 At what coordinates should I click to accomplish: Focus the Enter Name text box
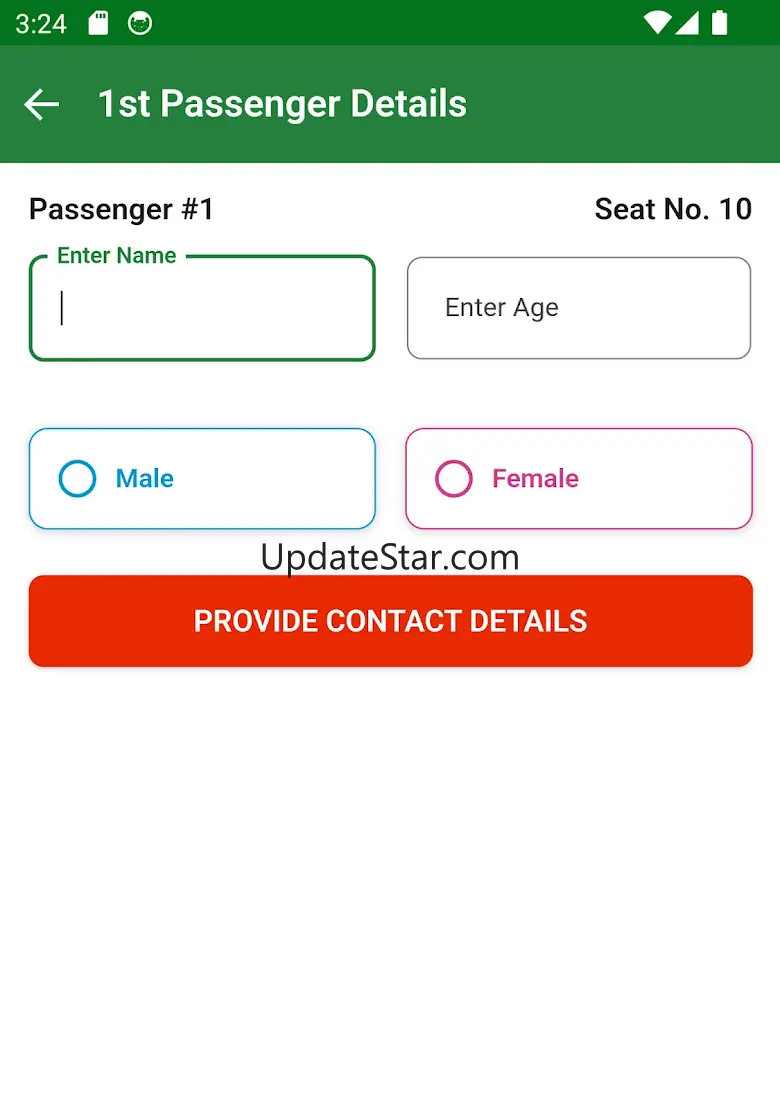[202, 309]
